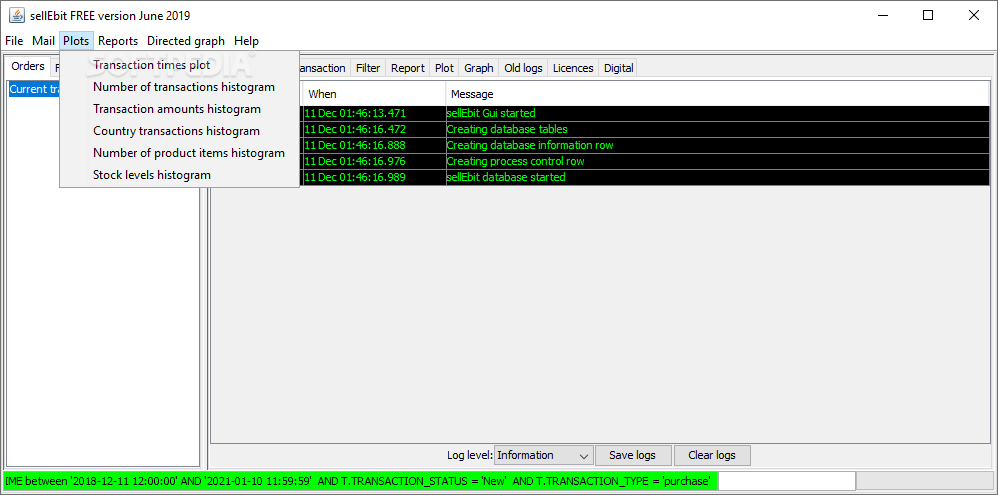Choose Number of transactions histogram
This screenshot has width=998, height=495.
[x=179, y=87]
